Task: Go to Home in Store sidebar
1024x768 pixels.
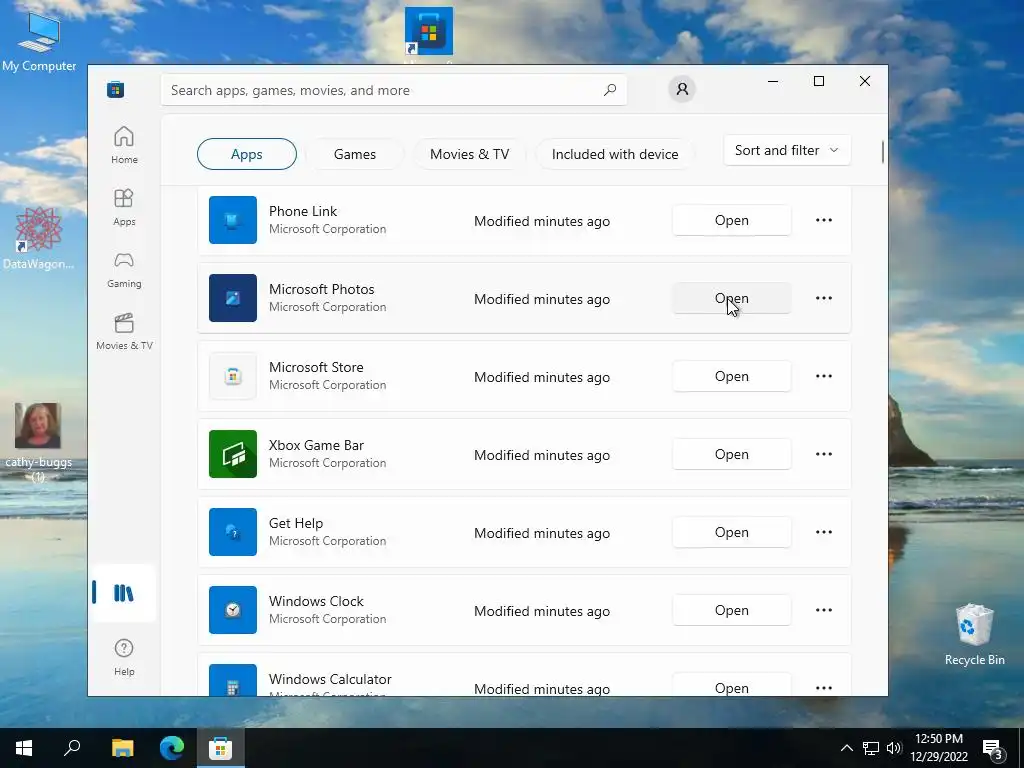Action: [x=124, y=145]
